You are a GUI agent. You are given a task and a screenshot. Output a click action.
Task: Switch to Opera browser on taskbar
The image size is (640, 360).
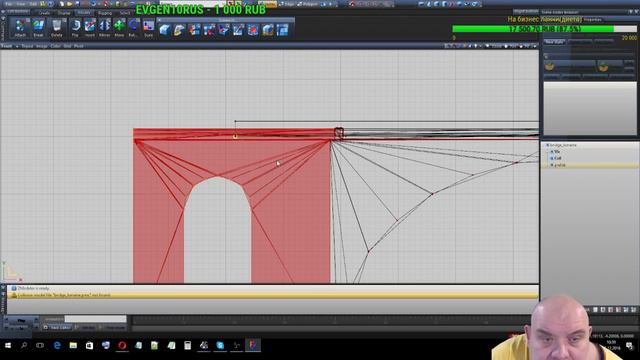click(122, 345)
